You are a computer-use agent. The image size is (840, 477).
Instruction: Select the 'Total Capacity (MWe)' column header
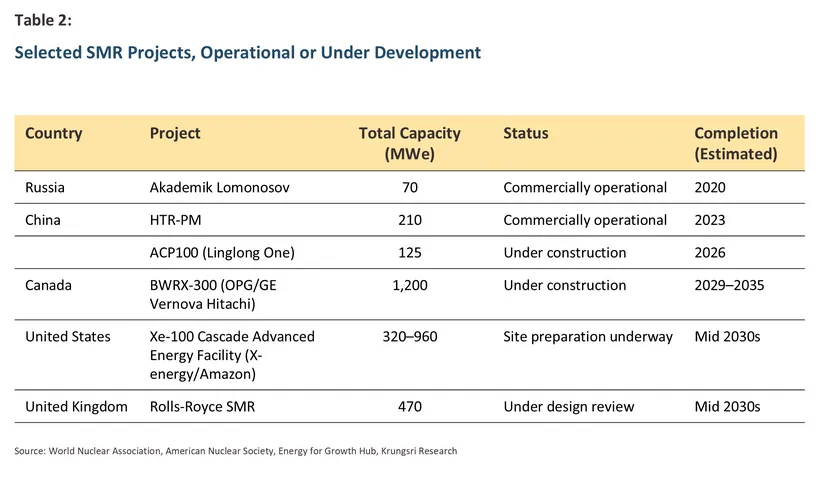[x=409, y=143]
